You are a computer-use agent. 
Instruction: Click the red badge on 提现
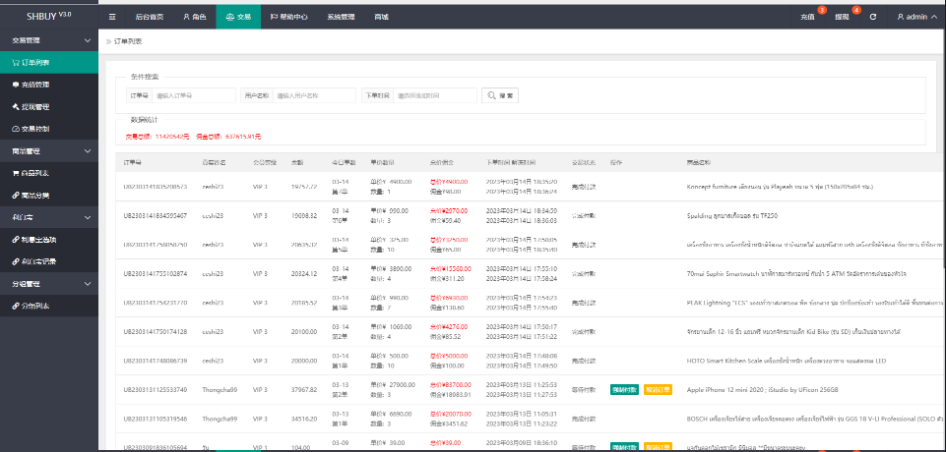[856, 10]
